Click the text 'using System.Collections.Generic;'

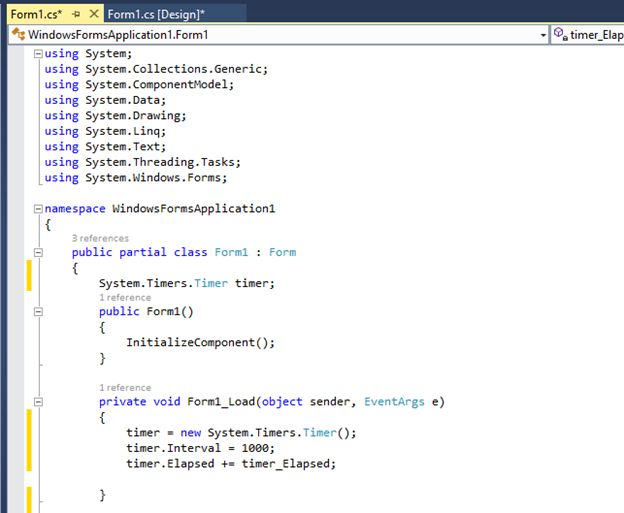[156, 69]
